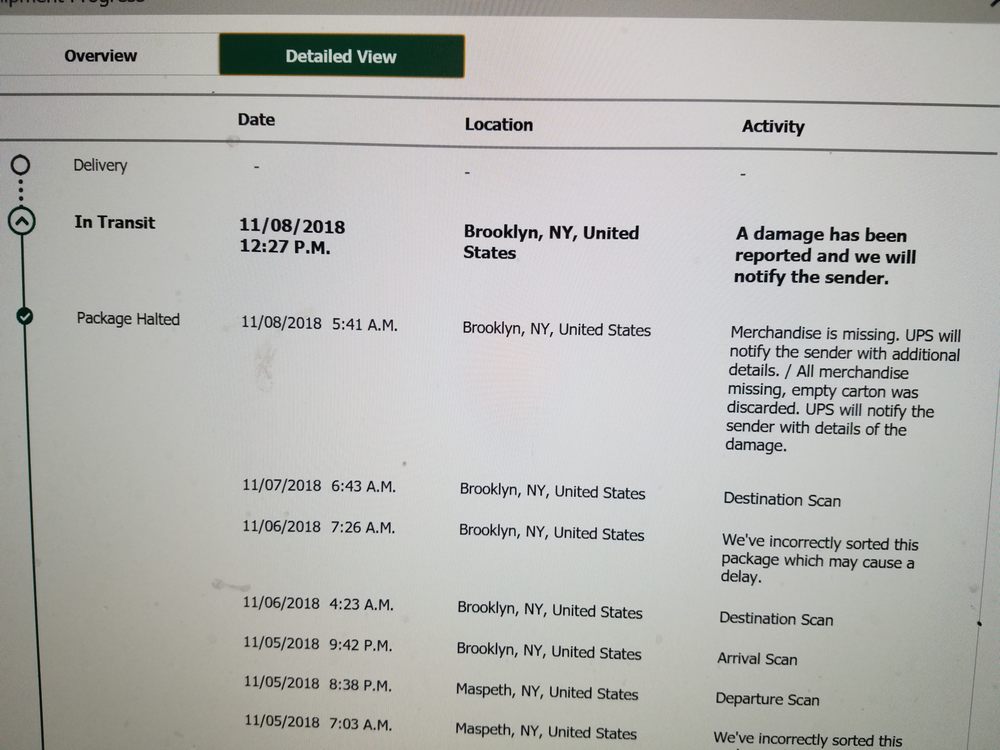The width and height of the screenshot is (1000, 750).
Task: Select the 11/07/2018 Destination Scan entry
Action: pyautogui.click(x=782, y=499)
